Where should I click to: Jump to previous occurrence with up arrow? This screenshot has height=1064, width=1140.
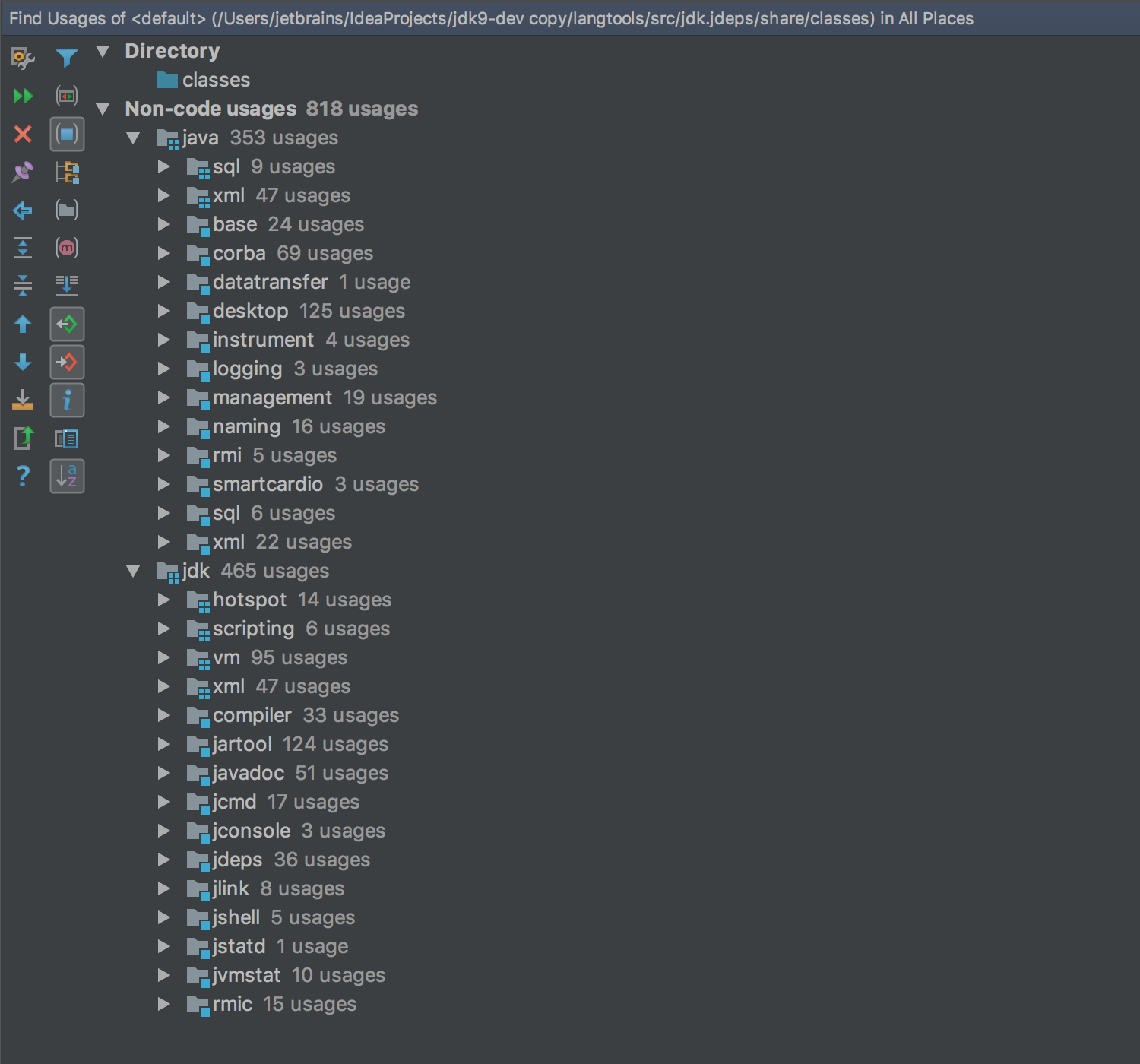[23, 325]
